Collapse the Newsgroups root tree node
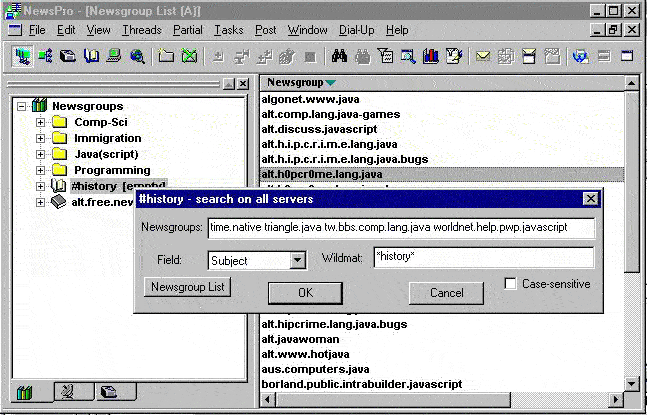 click(21, 106)
